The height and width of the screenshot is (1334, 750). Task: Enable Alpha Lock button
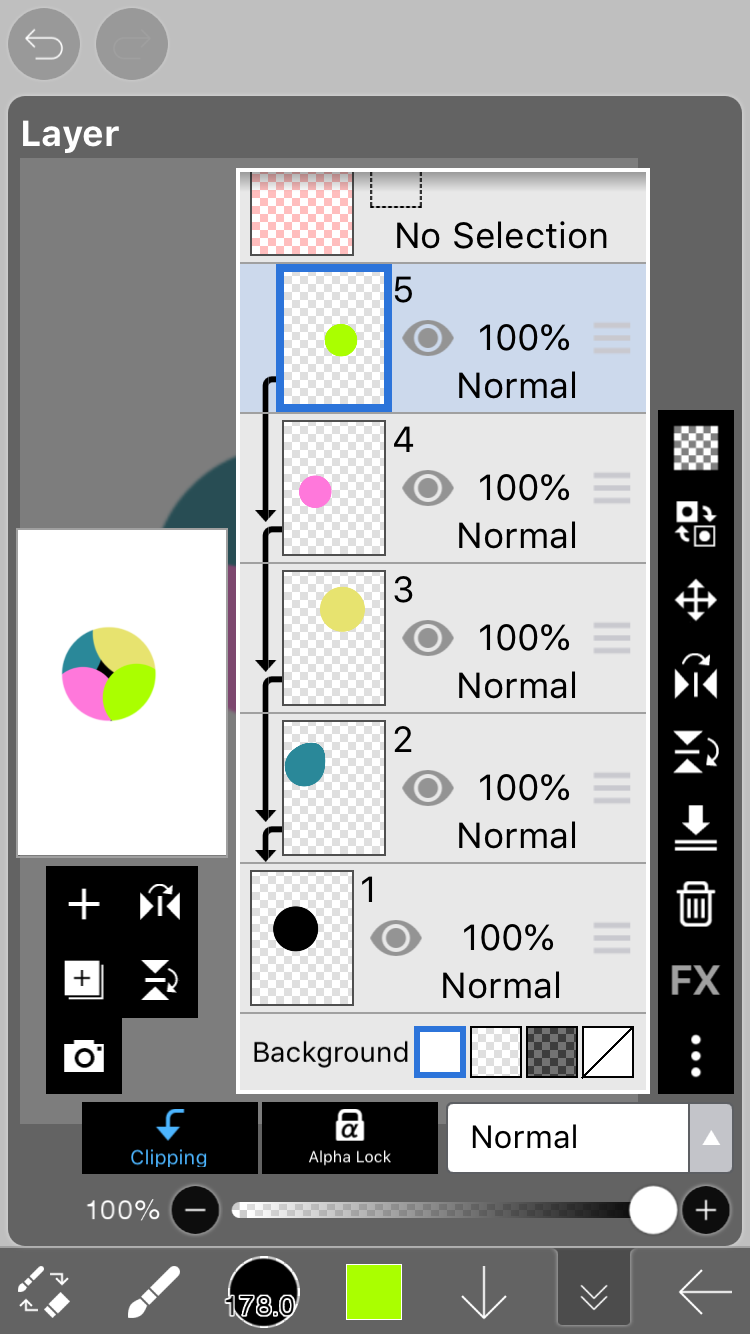click(x=350, y=1138)
